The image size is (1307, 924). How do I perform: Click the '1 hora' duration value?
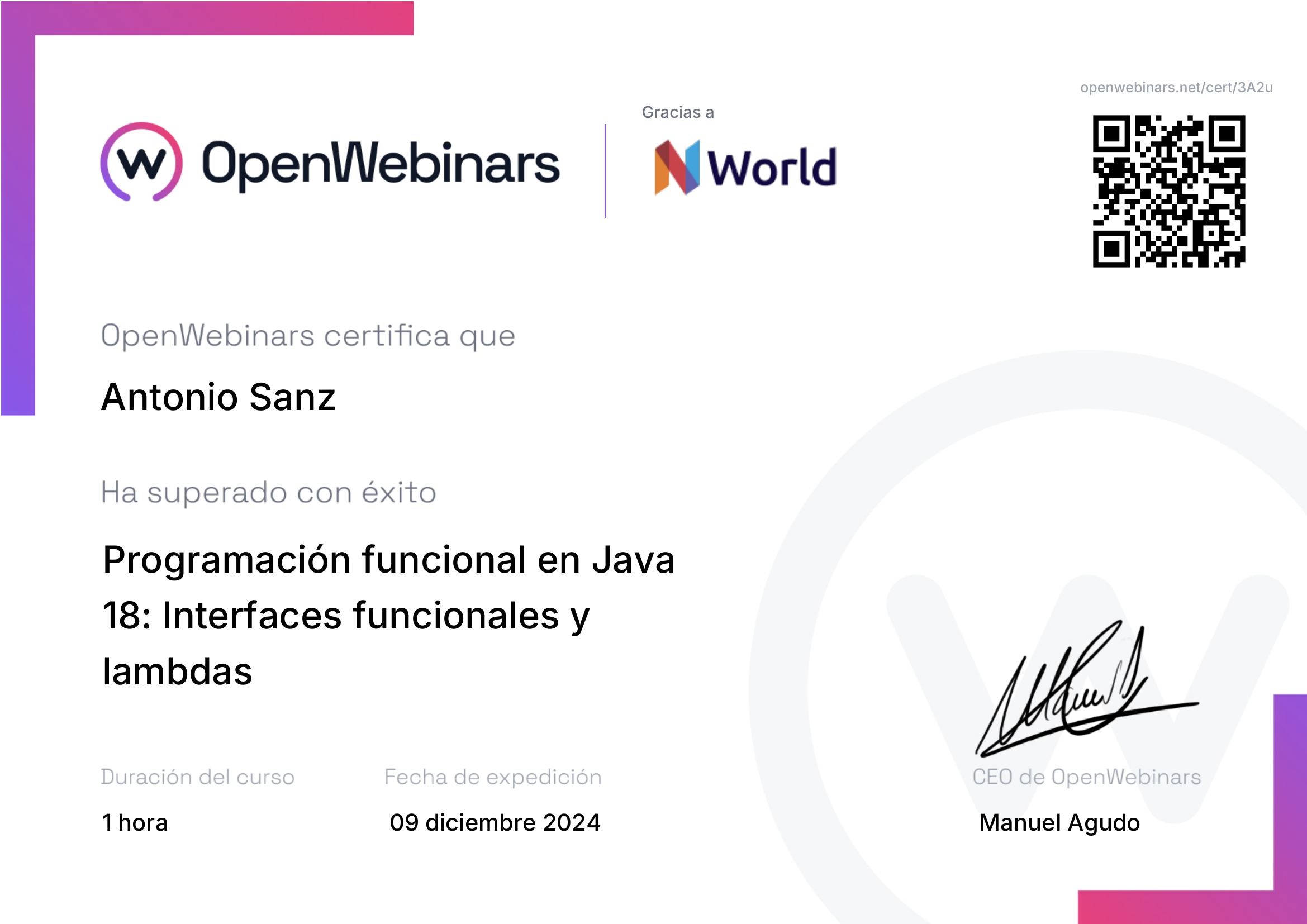point(135,823)
